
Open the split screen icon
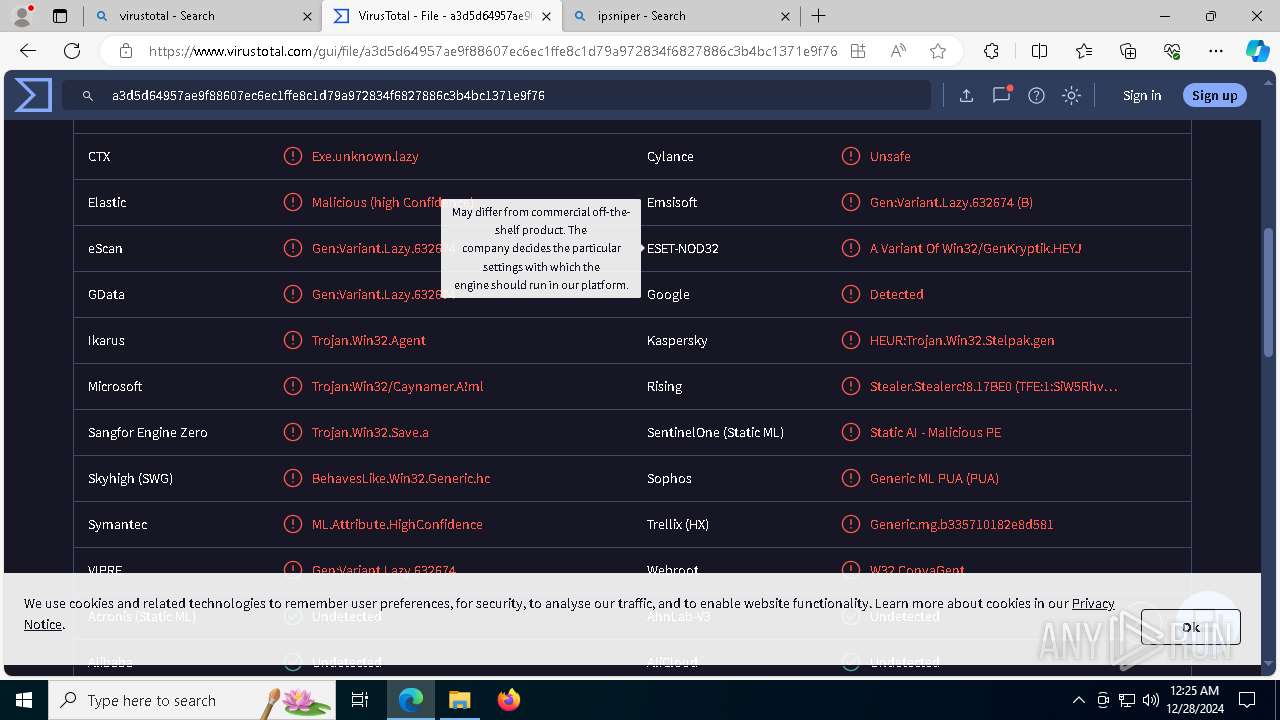(1039, 51)
